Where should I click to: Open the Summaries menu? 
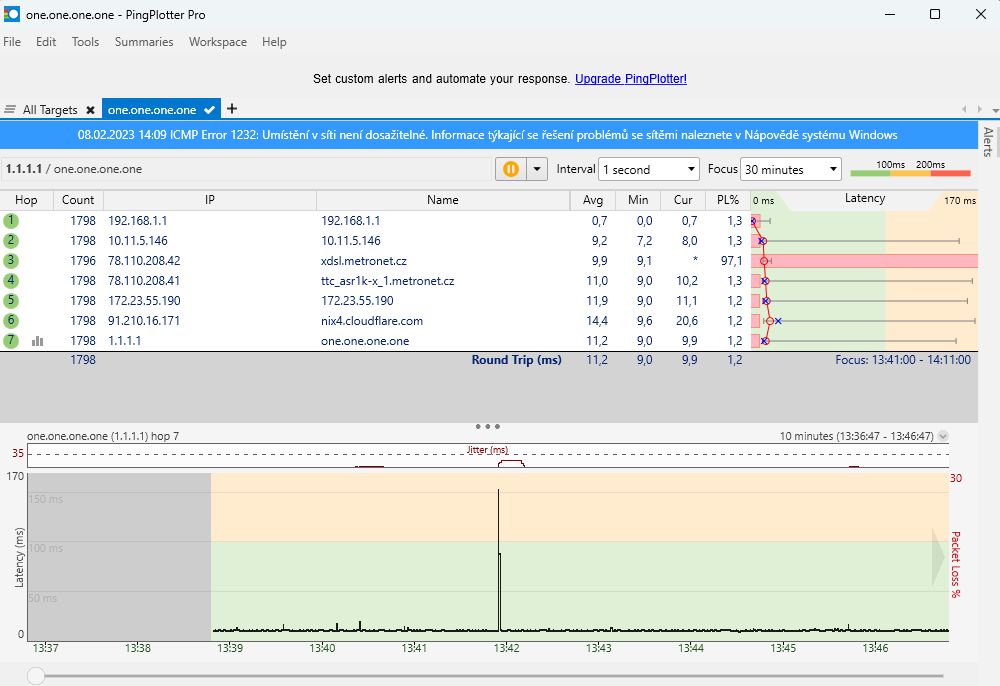coord(144,42)
